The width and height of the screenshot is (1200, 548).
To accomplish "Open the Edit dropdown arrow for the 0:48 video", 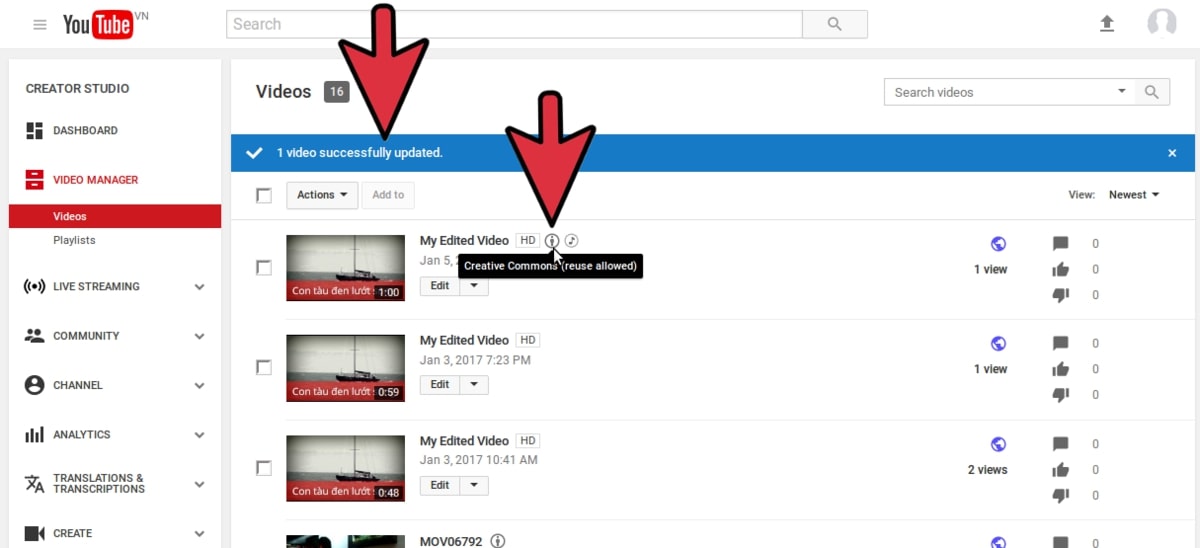I will click(475, 485).
